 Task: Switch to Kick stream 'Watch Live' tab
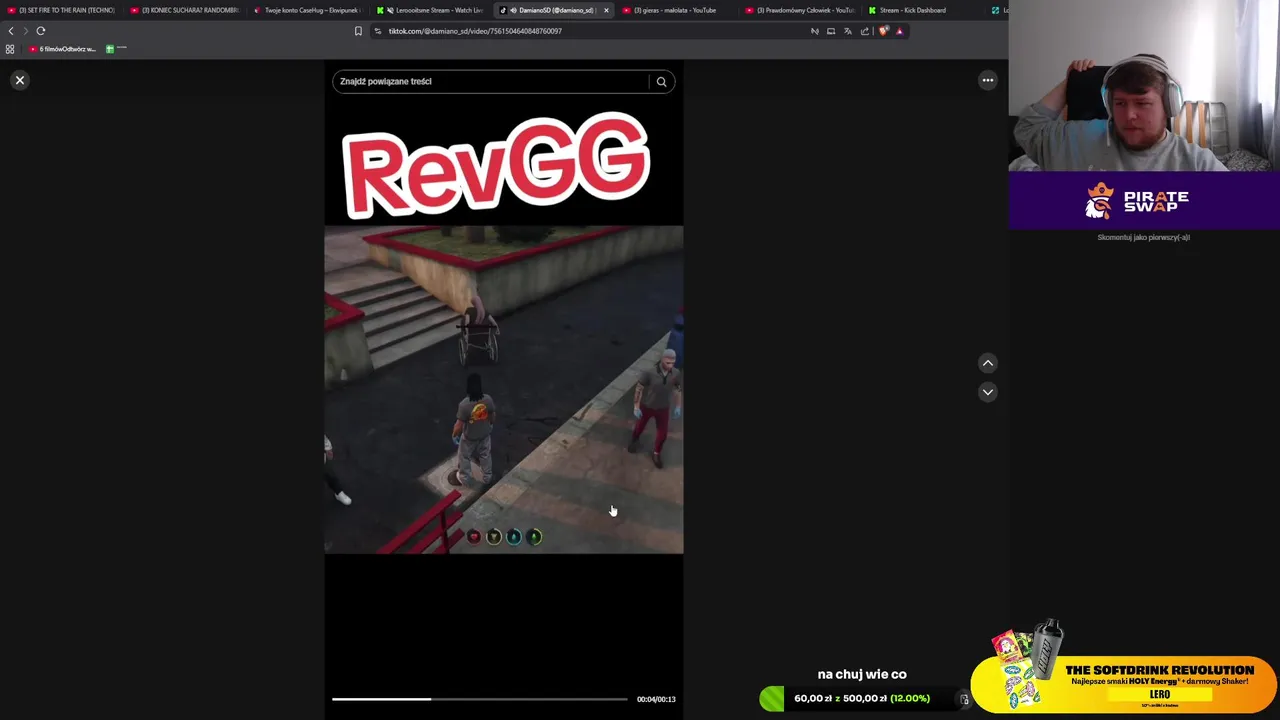click(x=430, y=10)
